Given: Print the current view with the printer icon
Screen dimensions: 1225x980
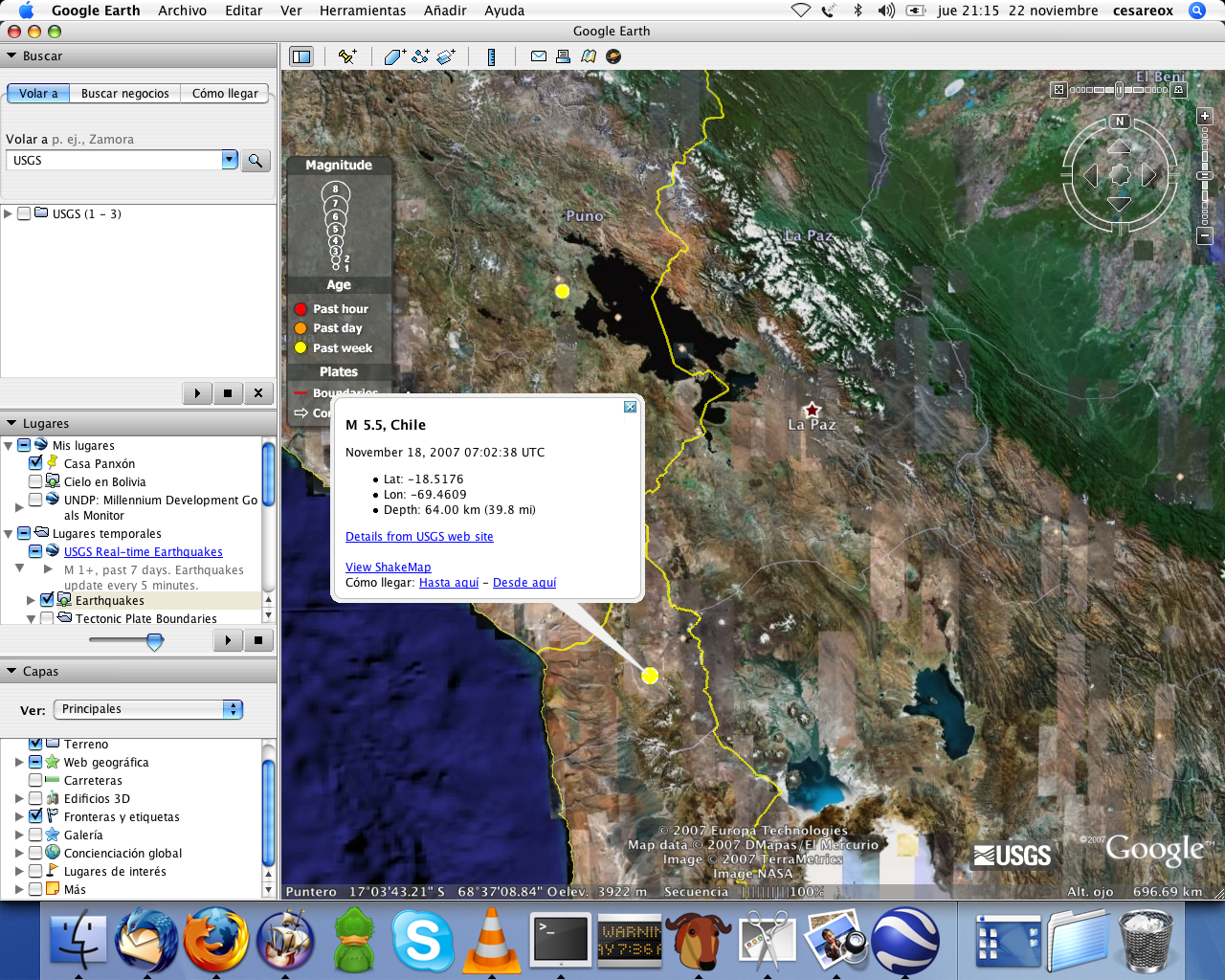Looking at the screenshot, I should click(564, 56).
